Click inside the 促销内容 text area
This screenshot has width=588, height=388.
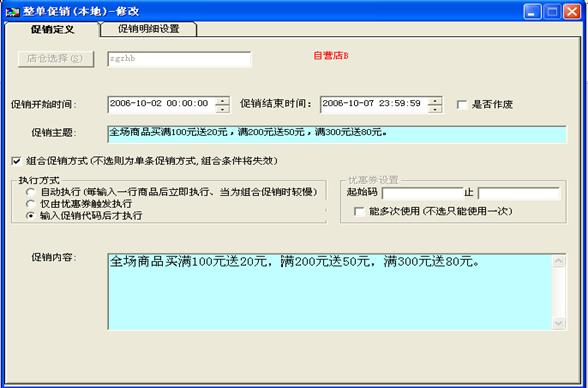pyautogui.click(x=330, y=292)
